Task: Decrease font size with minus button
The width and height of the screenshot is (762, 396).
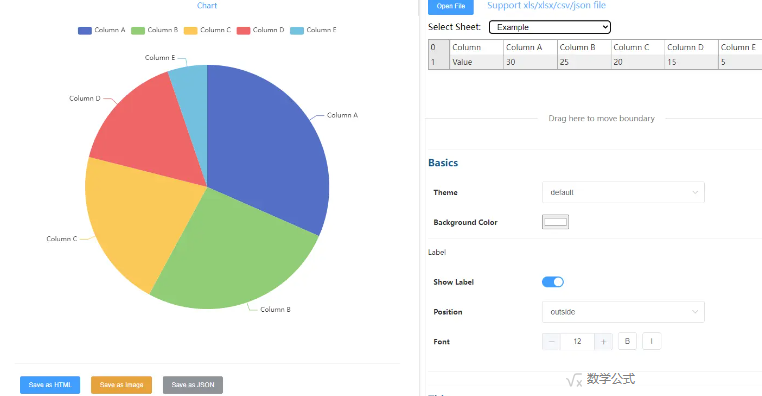Action: pos(552,342)
